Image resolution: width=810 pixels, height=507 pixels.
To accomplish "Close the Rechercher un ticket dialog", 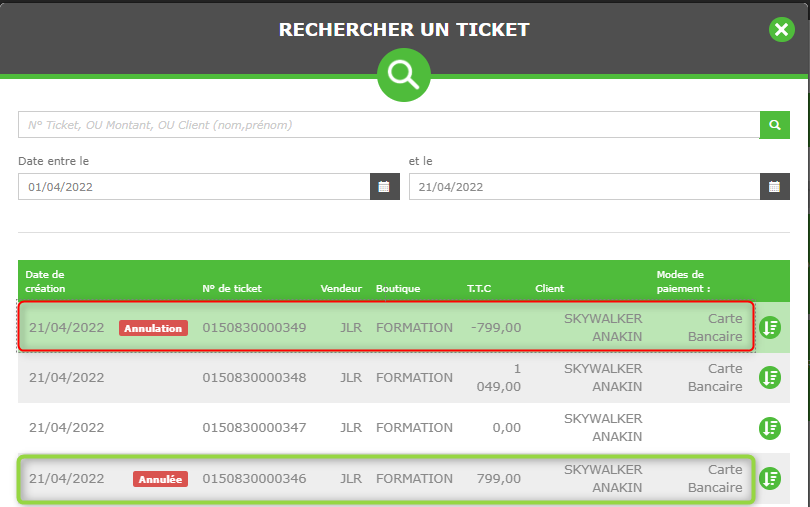I will [x=781, y=29].
